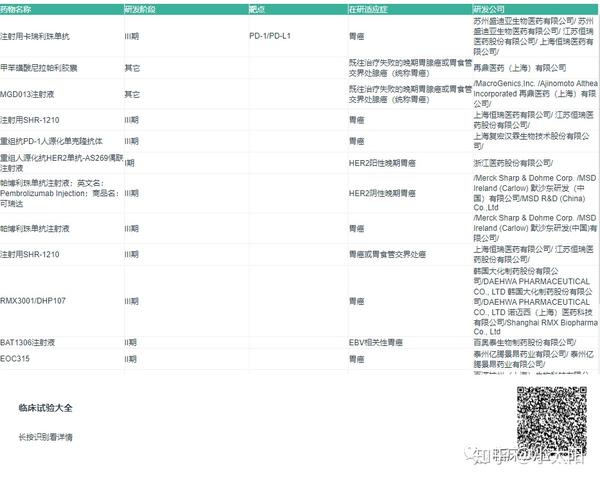This screenshot has height=481, width=600.
Task: Select 重组人源化抗HER2单抗-AS269偶联注射液 cell
Action: (62, 163)
